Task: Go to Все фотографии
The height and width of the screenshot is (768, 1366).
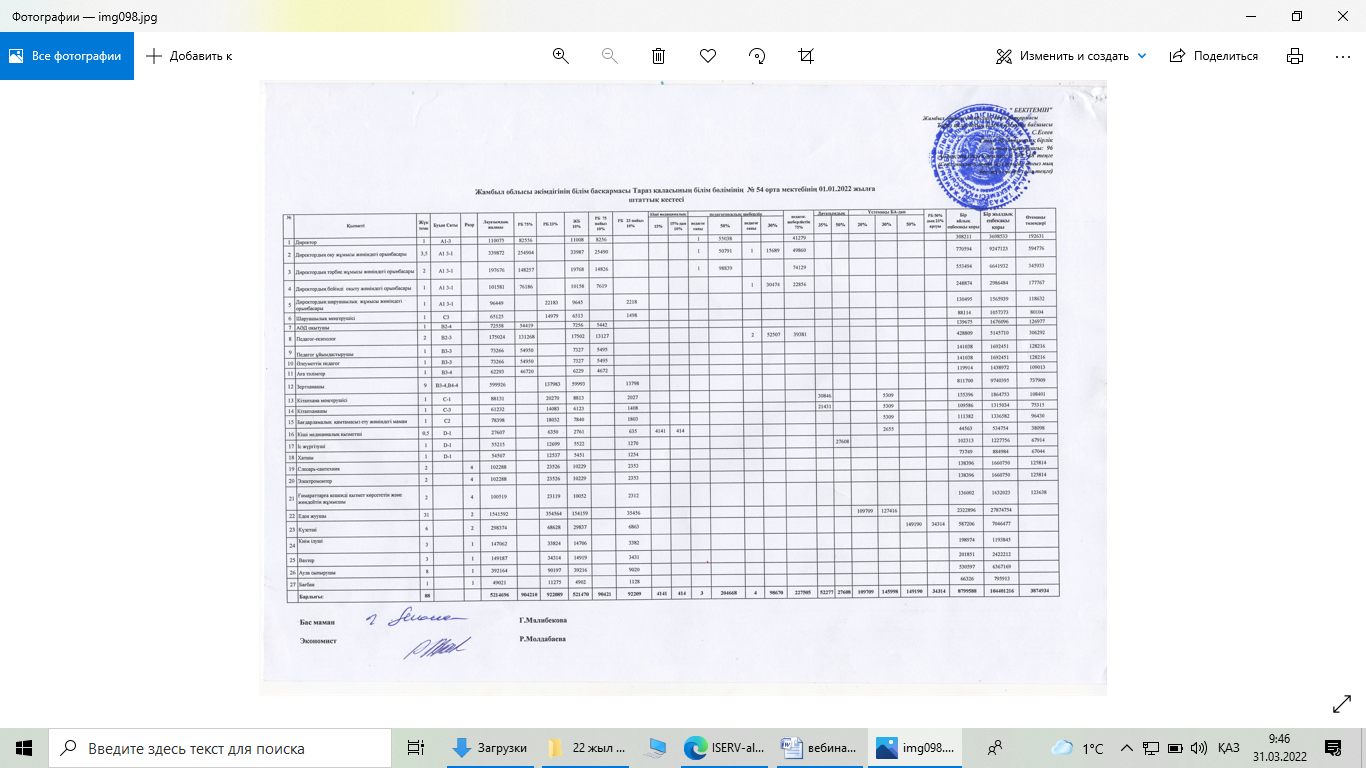Action: click(65, 56)
